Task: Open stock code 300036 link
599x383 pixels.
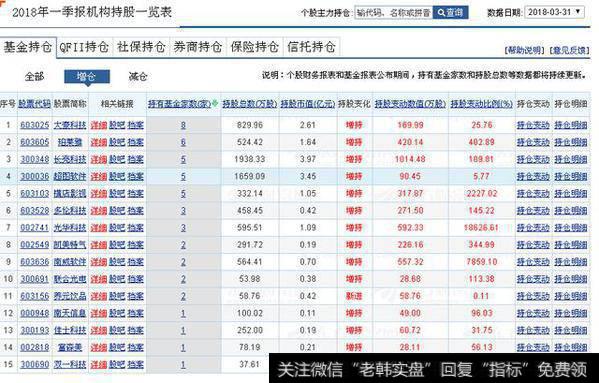Action: click(34, 176)
